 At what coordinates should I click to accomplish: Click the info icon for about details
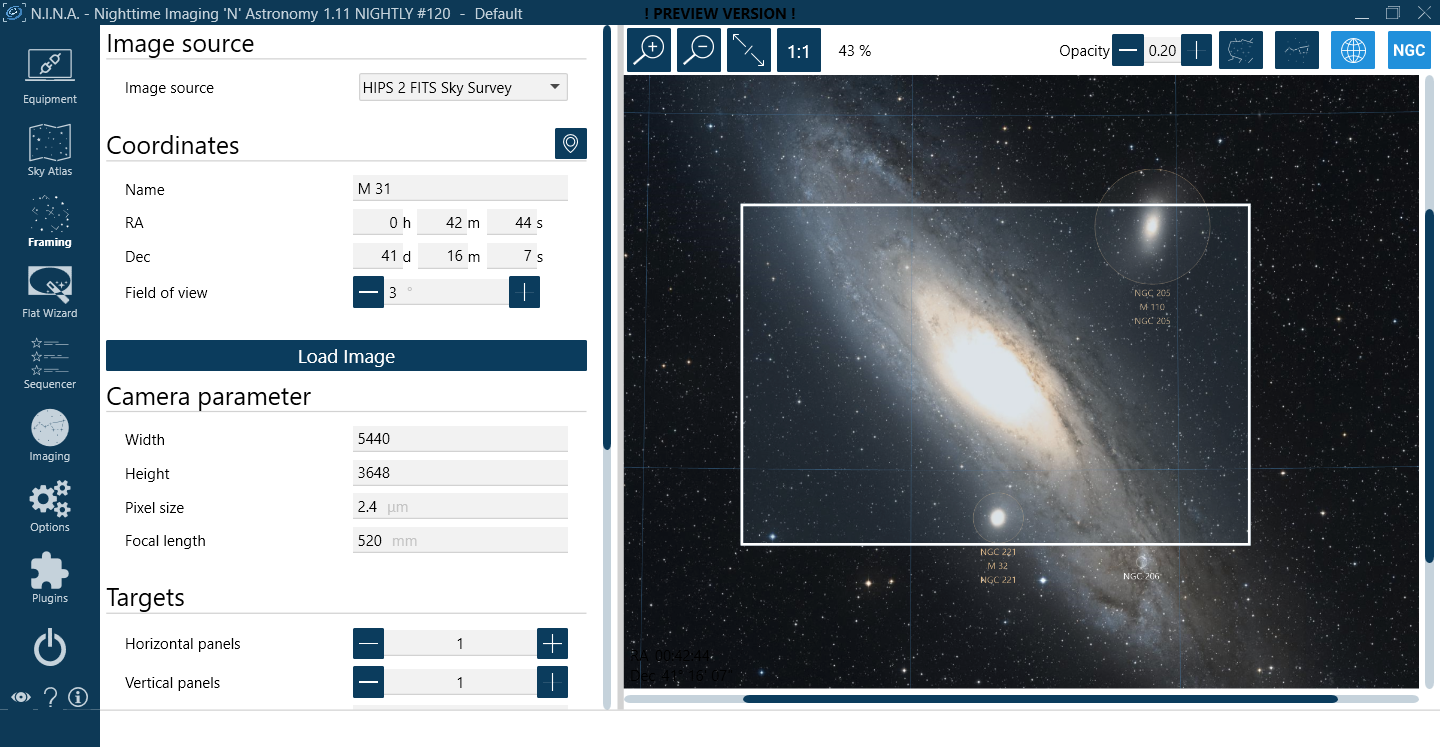point(78,698)
